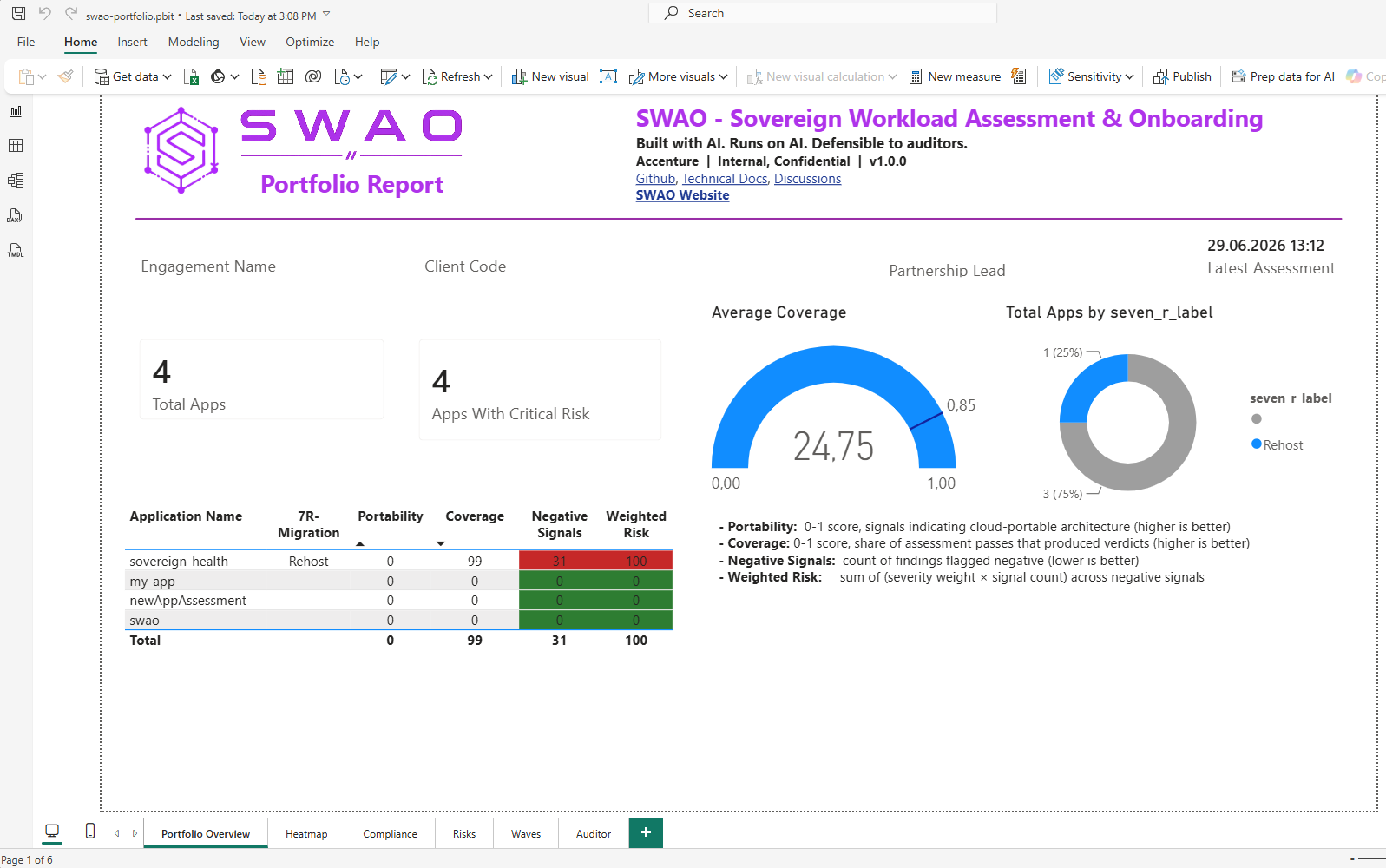Open the Help ribbon tab
The height and width of the screenshot is (868, 1386).
[x=367, y=42]
